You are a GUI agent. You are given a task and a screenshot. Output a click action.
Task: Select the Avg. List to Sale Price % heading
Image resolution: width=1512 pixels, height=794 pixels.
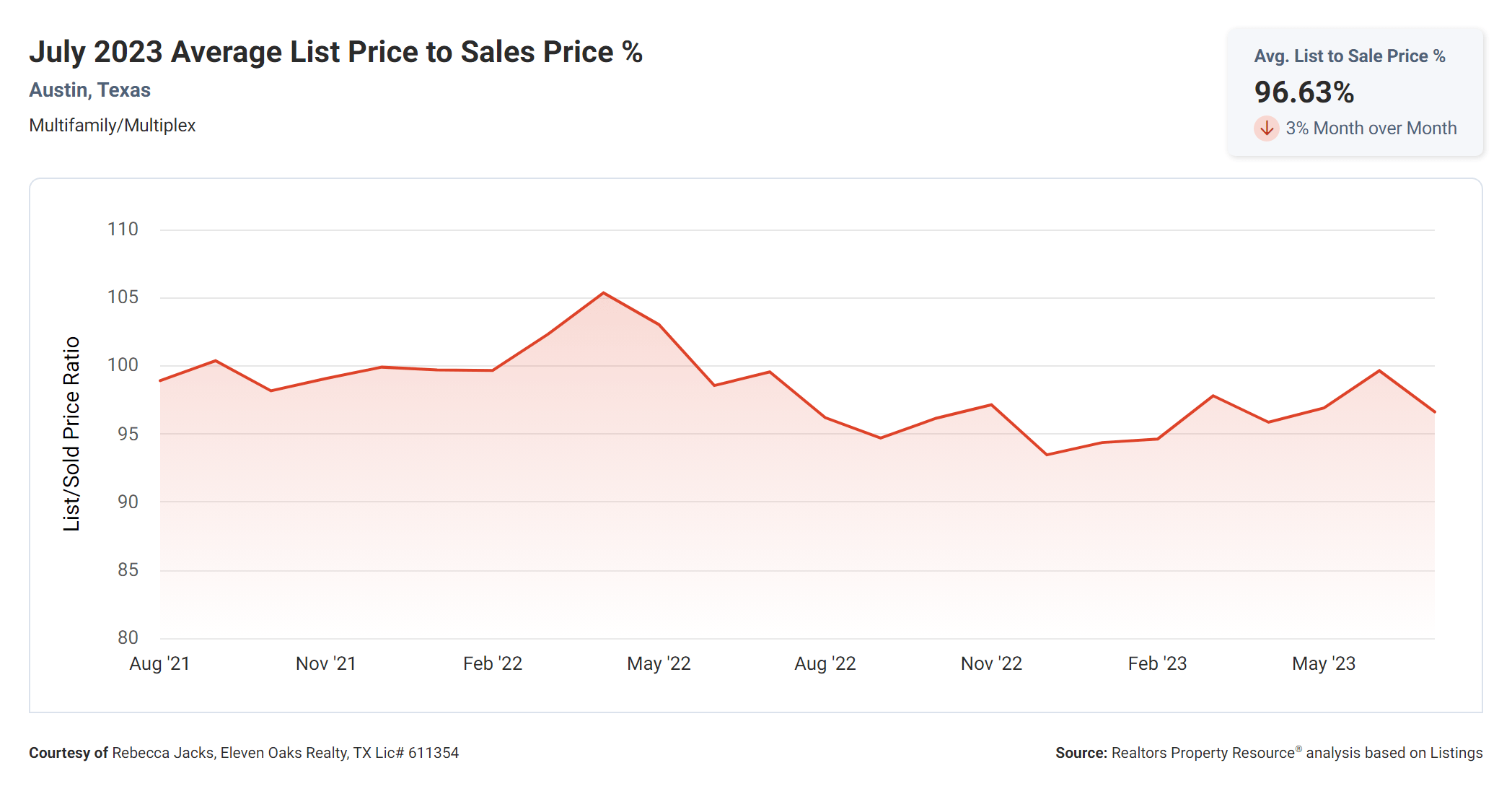1349,56
